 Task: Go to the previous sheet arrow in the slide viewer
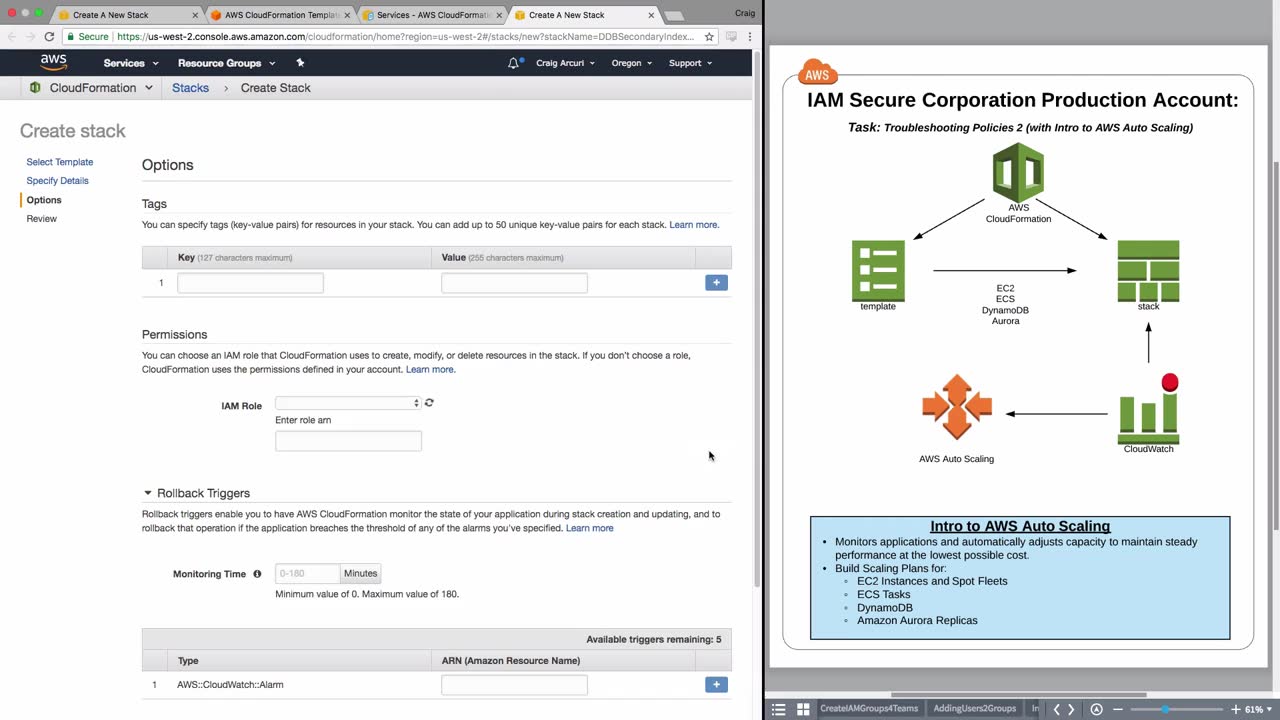click(1056, 709)
